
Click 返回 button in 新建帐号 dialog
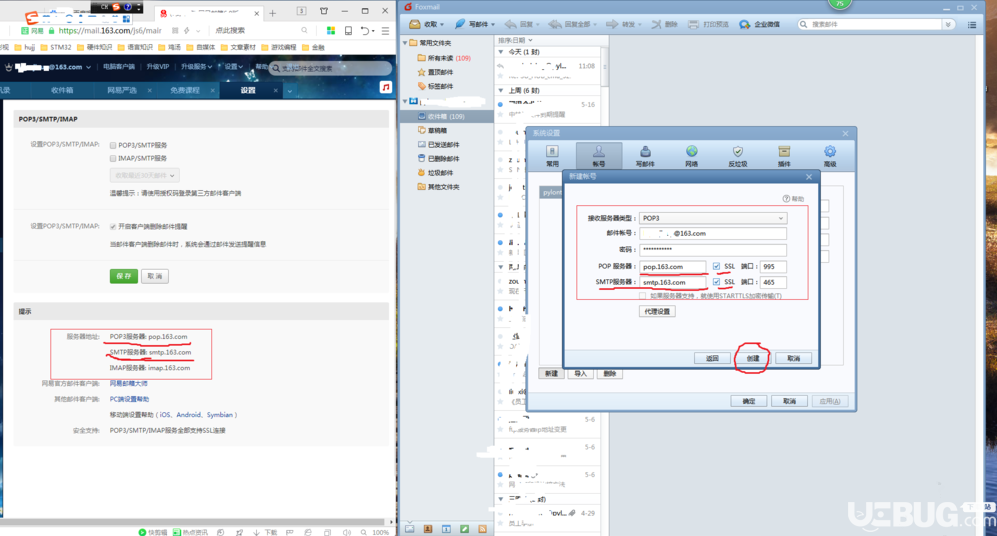pos(712,359)
